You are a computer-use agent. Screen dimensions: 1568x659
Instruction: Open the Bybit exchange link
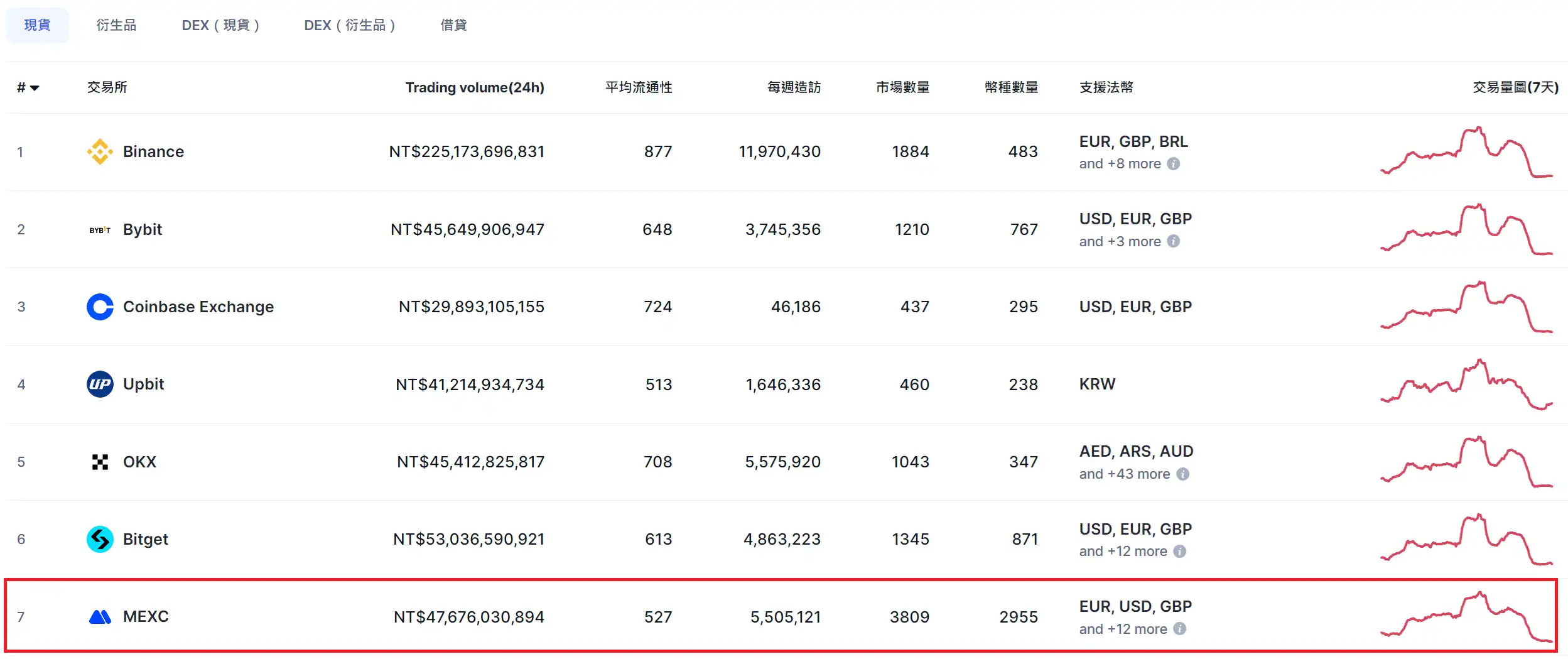143,229
